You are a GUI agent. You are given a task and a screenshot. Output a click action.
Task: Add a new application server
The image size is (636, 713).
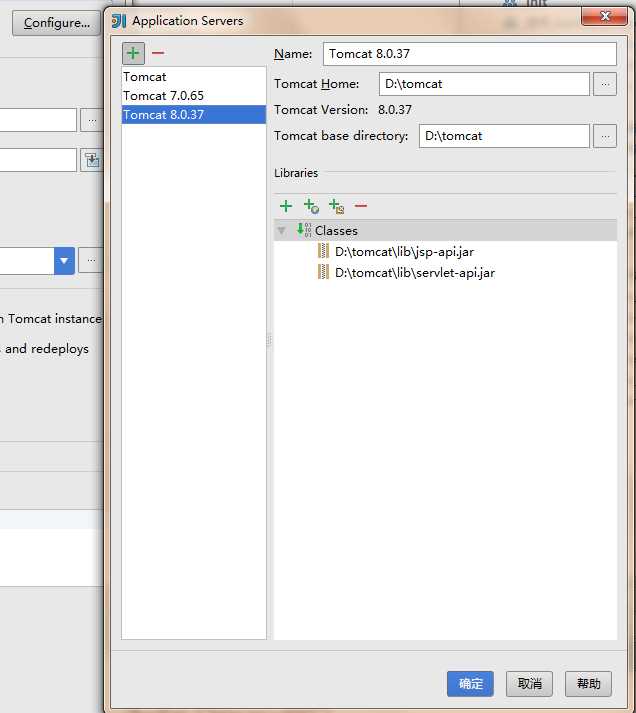[x=133, y=54]
